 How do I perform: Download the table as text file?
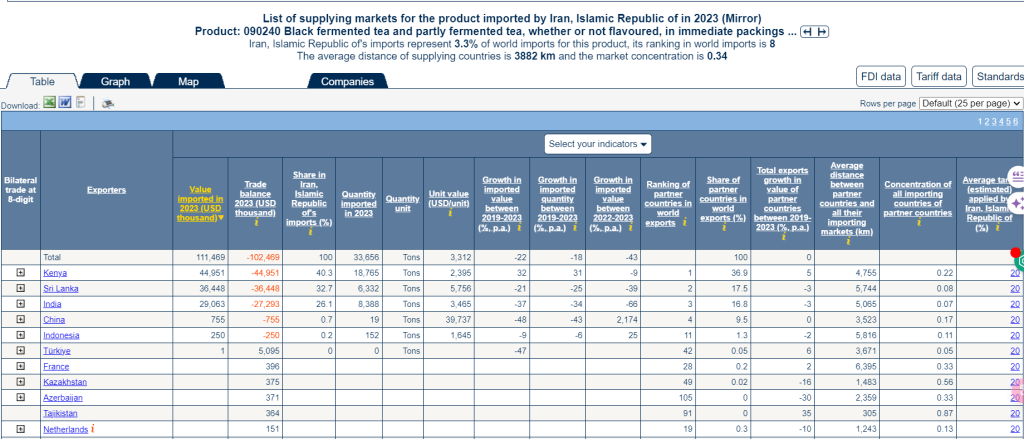[x=80, y=103]
